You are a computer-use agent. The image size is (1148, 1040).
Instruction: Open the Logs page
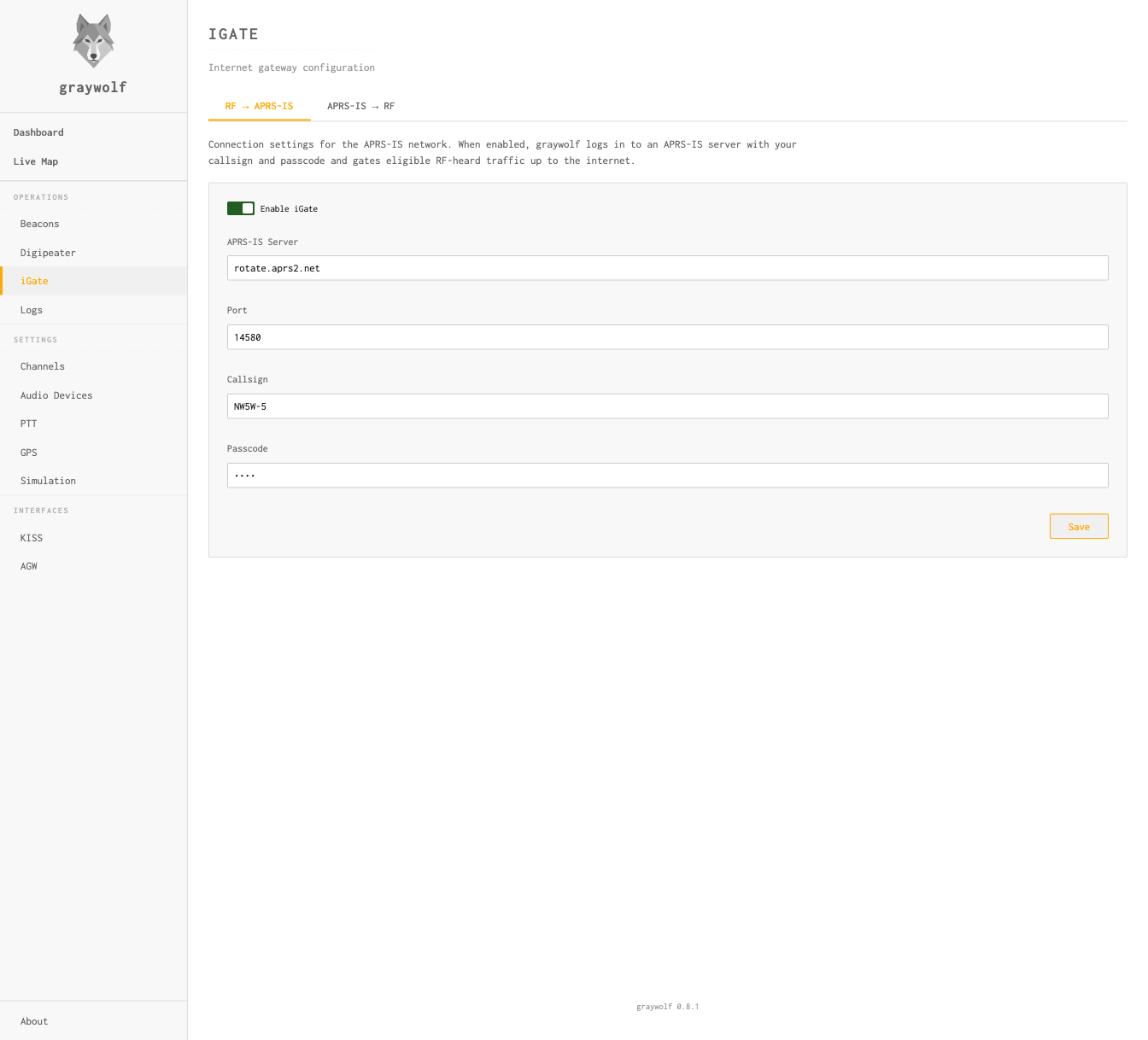32,310
